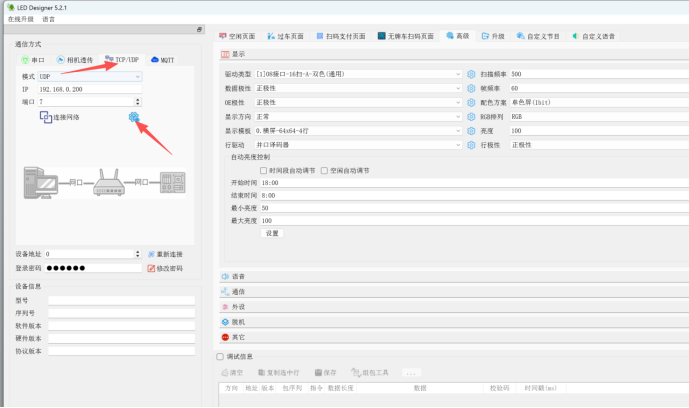The height and width of the screenshot is (408, 689).
Task: Click the computer image in the network diagram
Action: click(40, 183)
